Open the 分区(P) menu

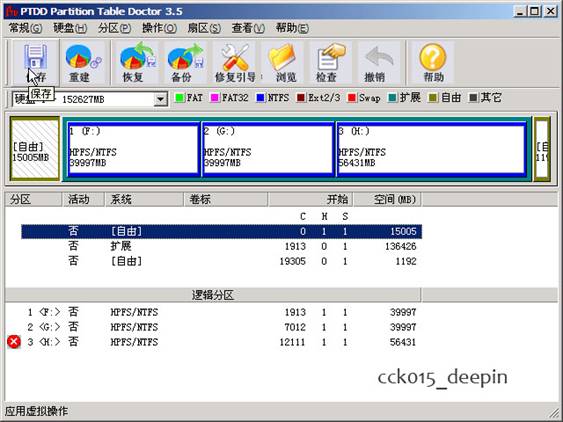click(114, 28)
